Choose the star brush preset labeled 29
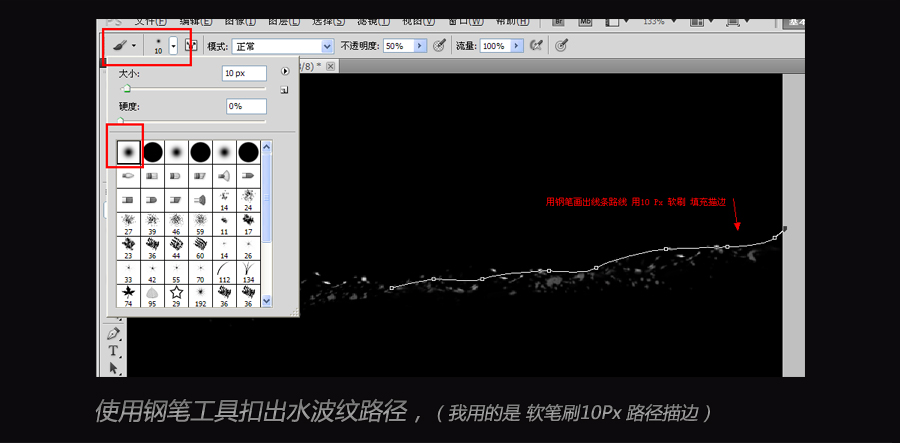The image size is (900, 443). coord(176,293)
